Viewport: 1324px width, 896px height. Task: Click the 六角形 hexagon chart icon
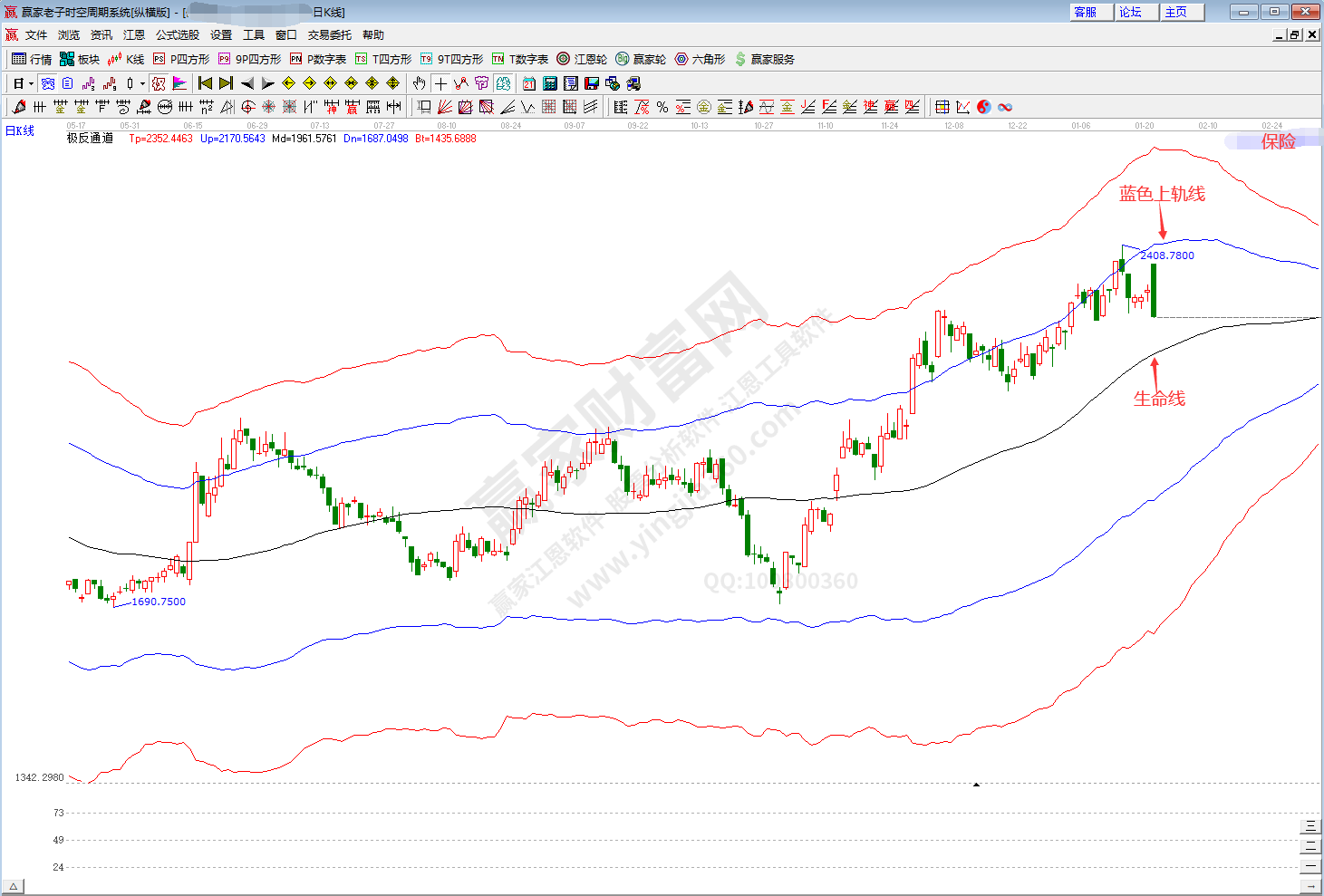700,59
